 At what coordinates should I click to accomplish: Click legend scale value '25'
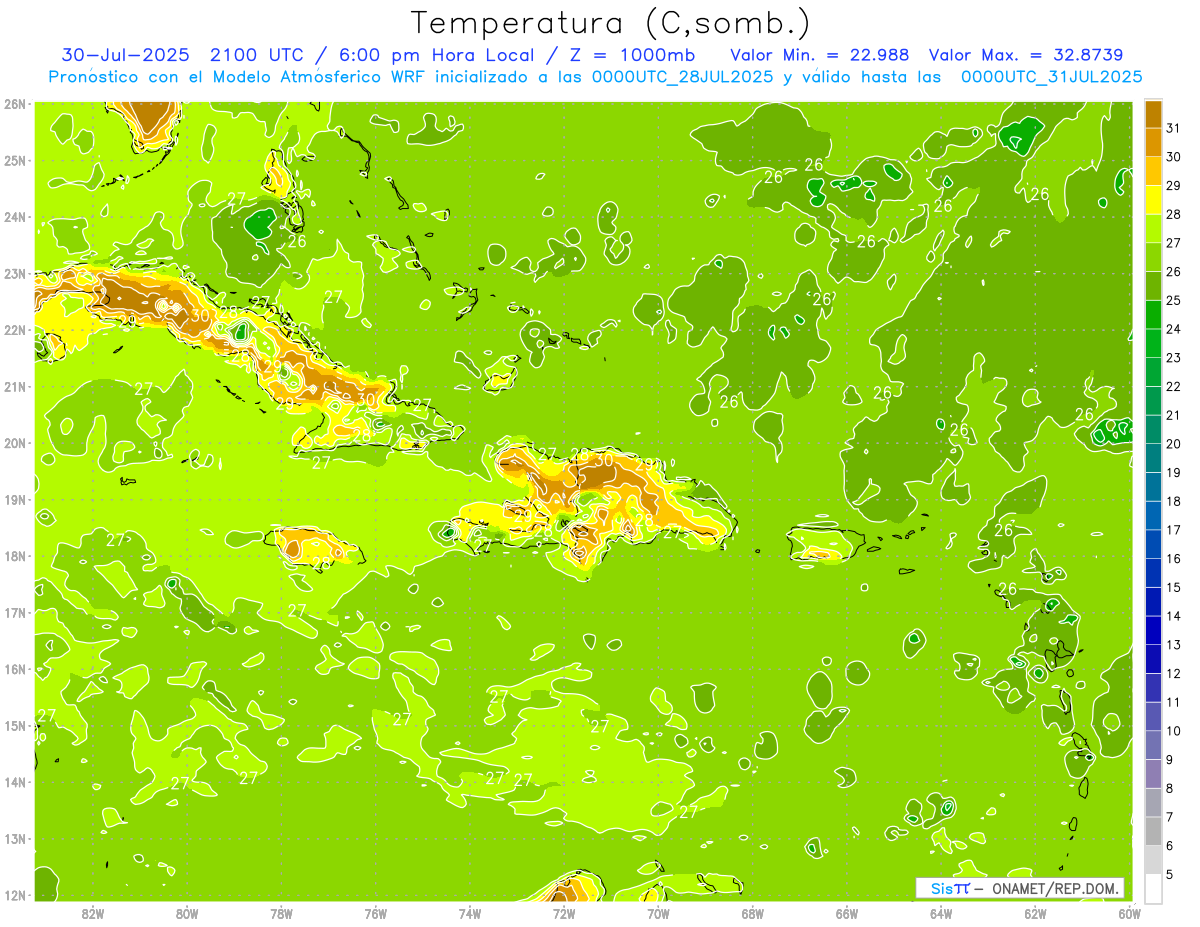[1173, 301]
